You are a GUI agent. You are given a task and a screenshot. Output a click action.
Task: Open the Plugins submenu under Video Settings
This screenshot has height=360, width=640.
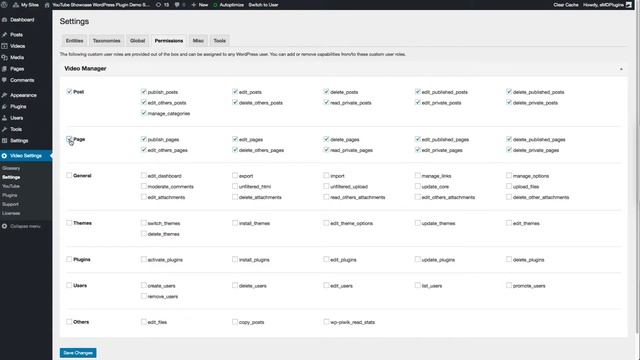(9, 195)
